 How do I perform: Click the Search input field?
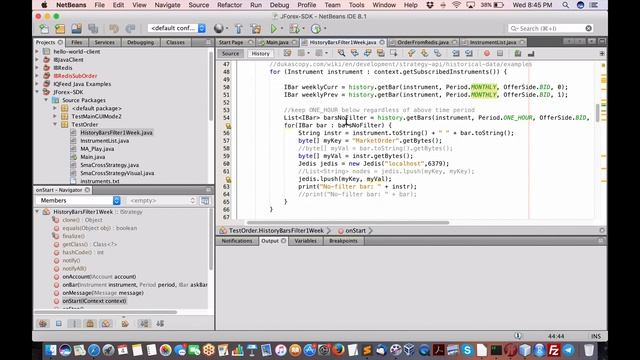click(x=551, y=28)
